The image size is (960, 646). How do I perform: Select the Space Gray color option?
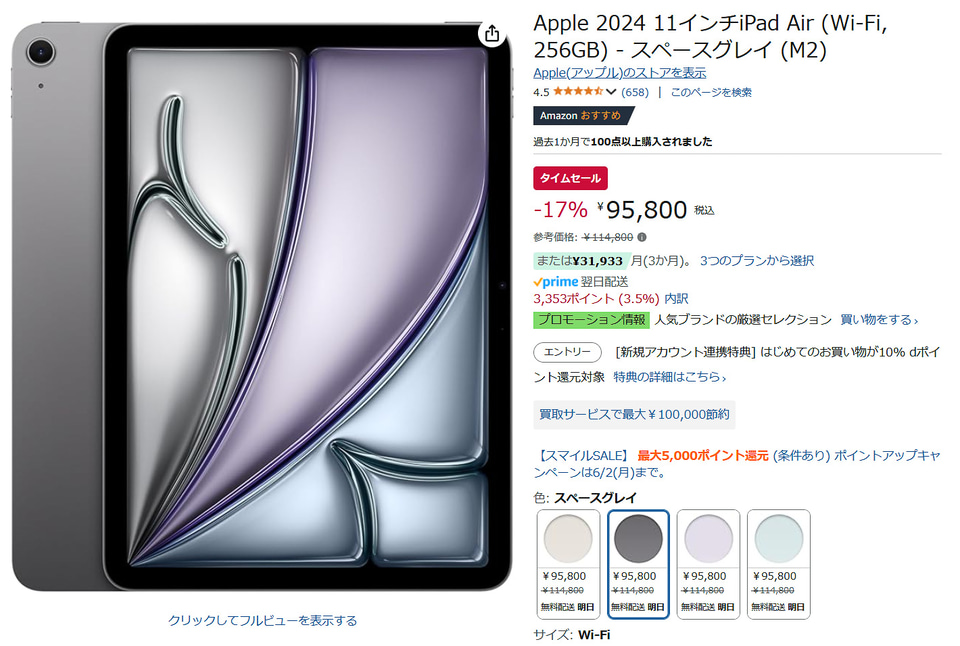click(x=638, y=564)
